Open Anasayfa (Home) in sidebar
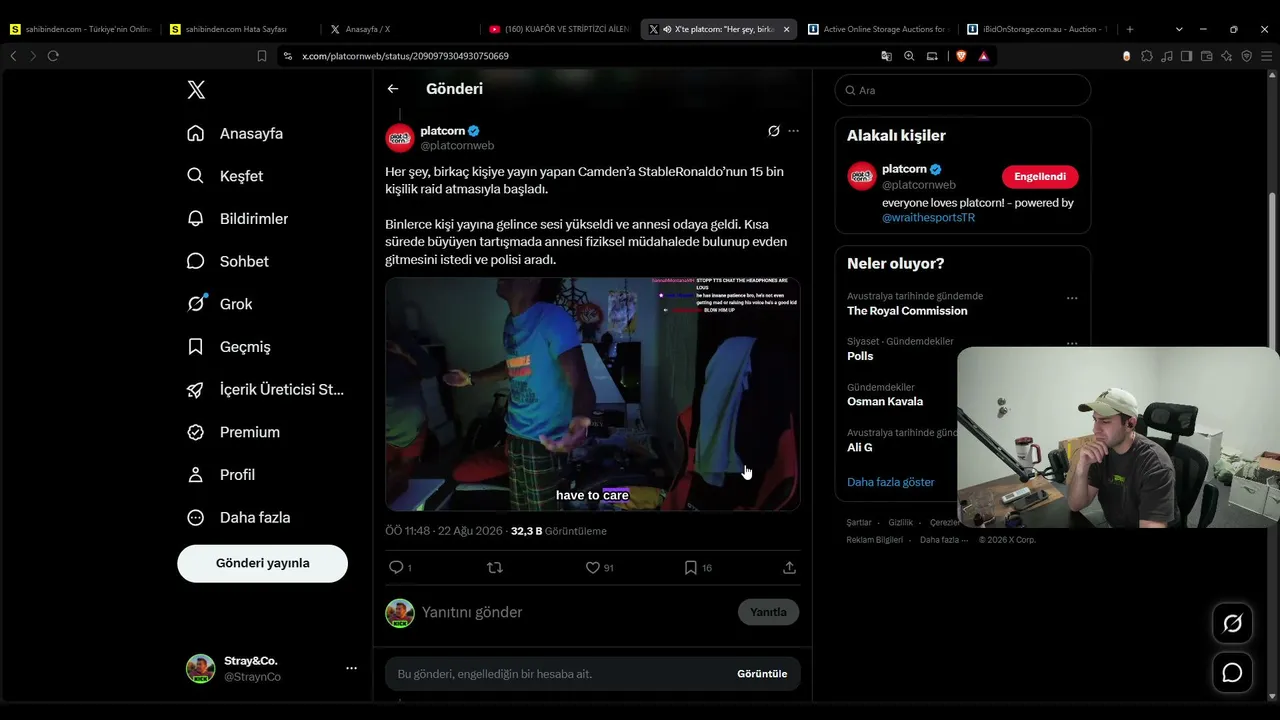This screenshot has width=1280, height=720. [235, 133]
